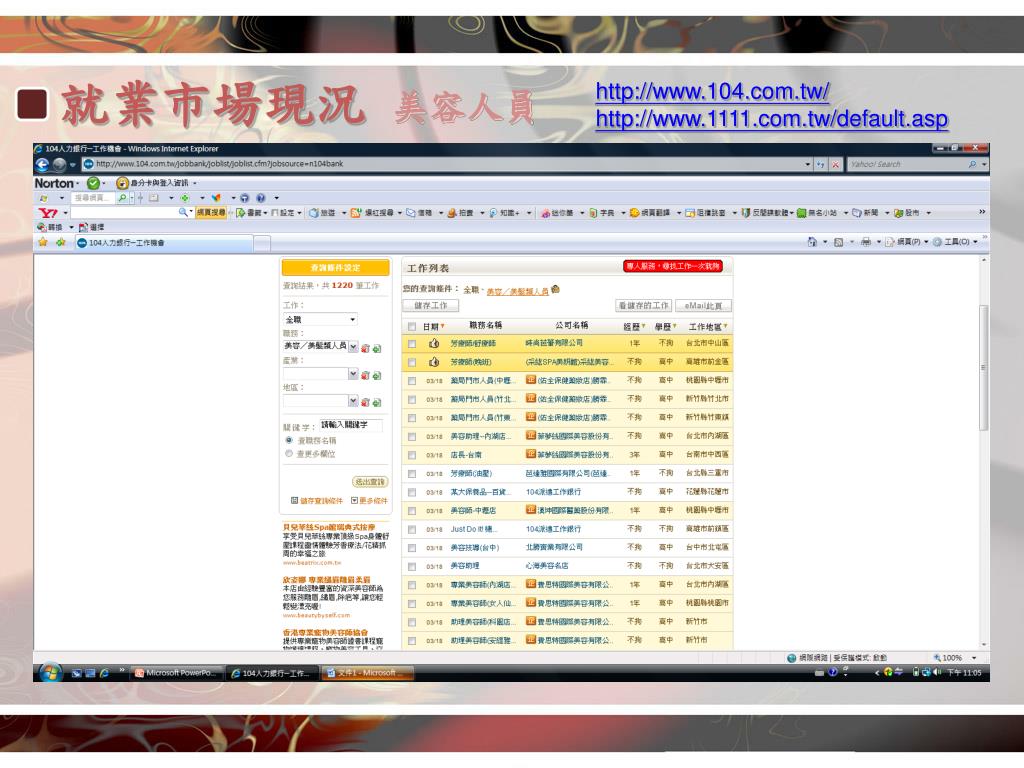Click the 字典 dictionary icon on Yahoo toolbar

click(x=593, y=213)
